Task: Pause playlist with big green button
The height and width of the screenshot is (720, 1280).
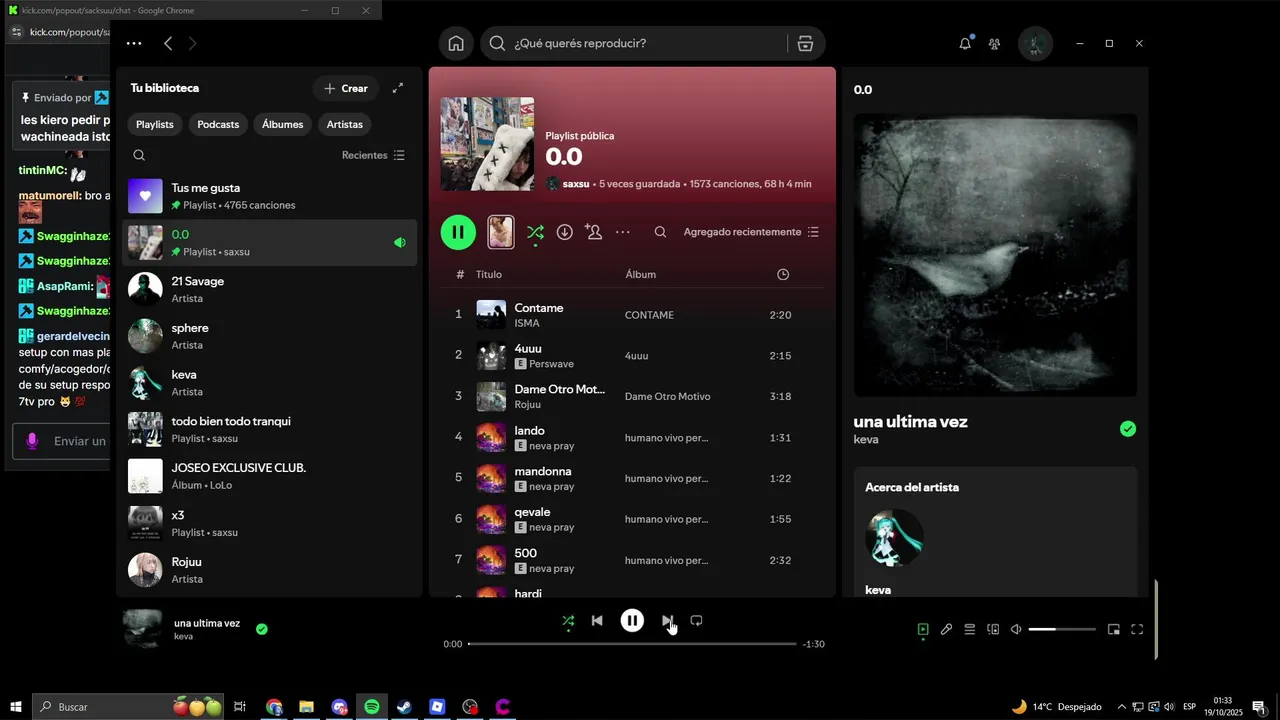Action: pyautogui.click(x=458, y=232)
